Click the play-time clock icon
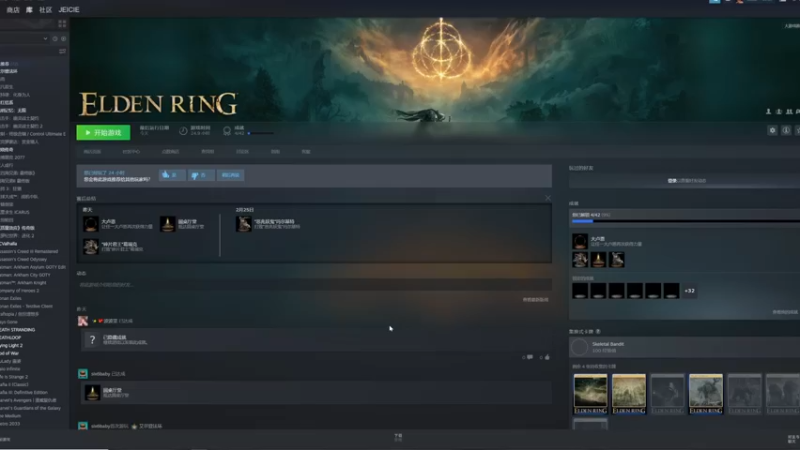Screen dimensions: 800x450 click(x=183, y=131)
